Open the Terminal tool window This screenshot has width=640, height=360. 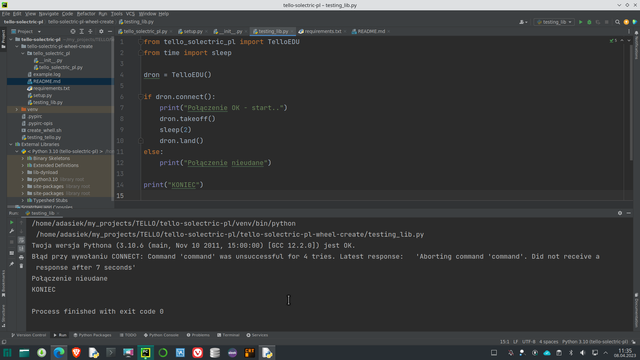[x=228, y=335]
